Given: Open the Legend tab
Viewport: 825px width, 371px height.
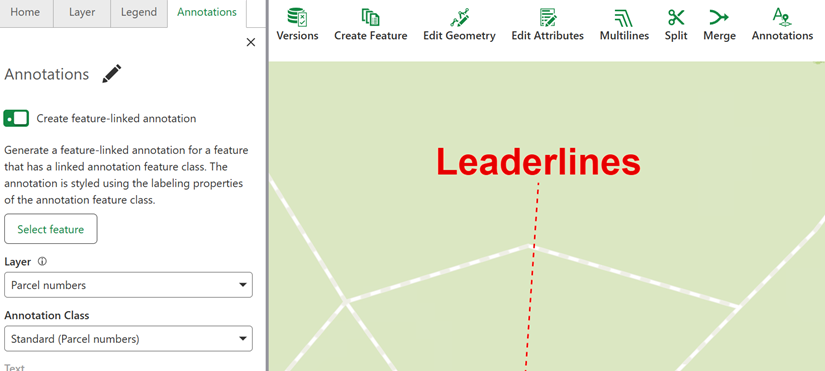Looking at the screenshot, I should pyautogui.click(x=139, y=13).
